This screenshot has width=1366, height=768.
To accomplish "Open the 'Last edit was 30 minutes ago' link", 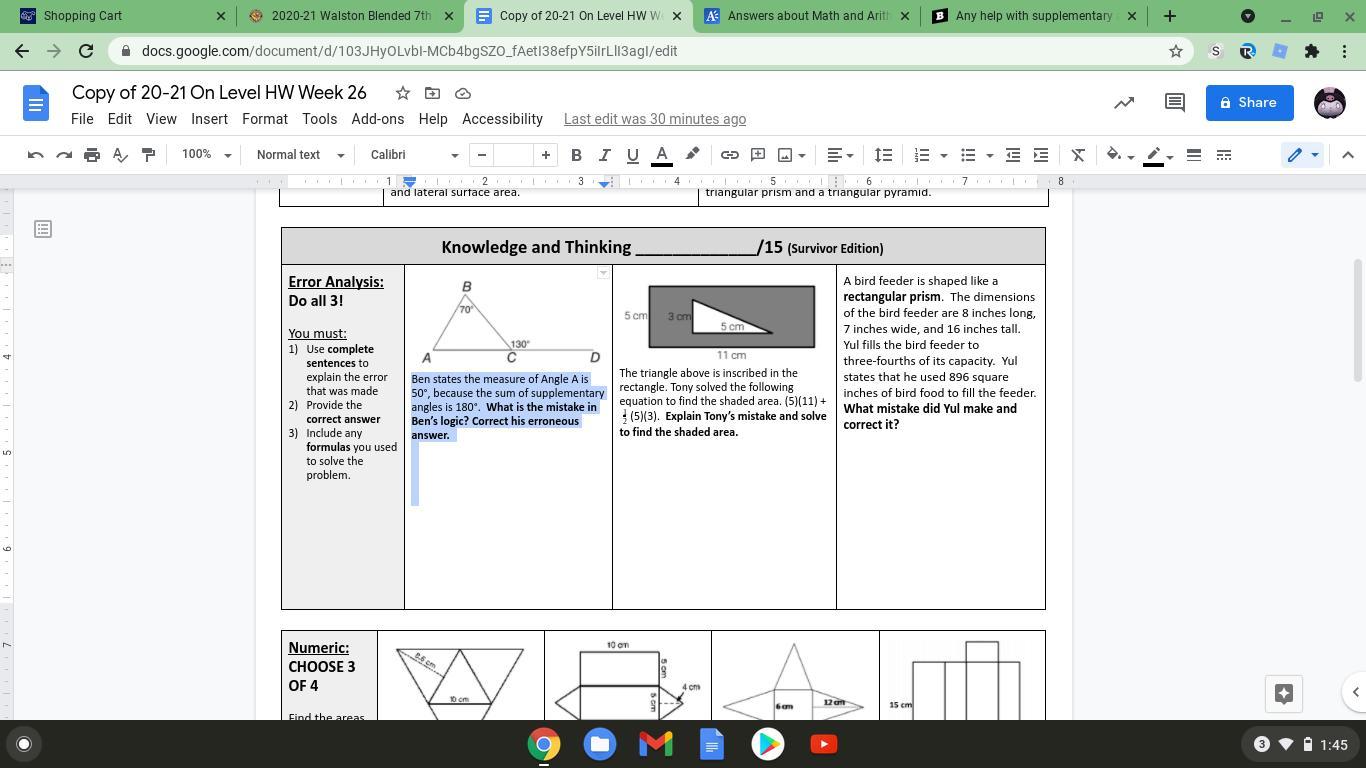I will (654, 119).
